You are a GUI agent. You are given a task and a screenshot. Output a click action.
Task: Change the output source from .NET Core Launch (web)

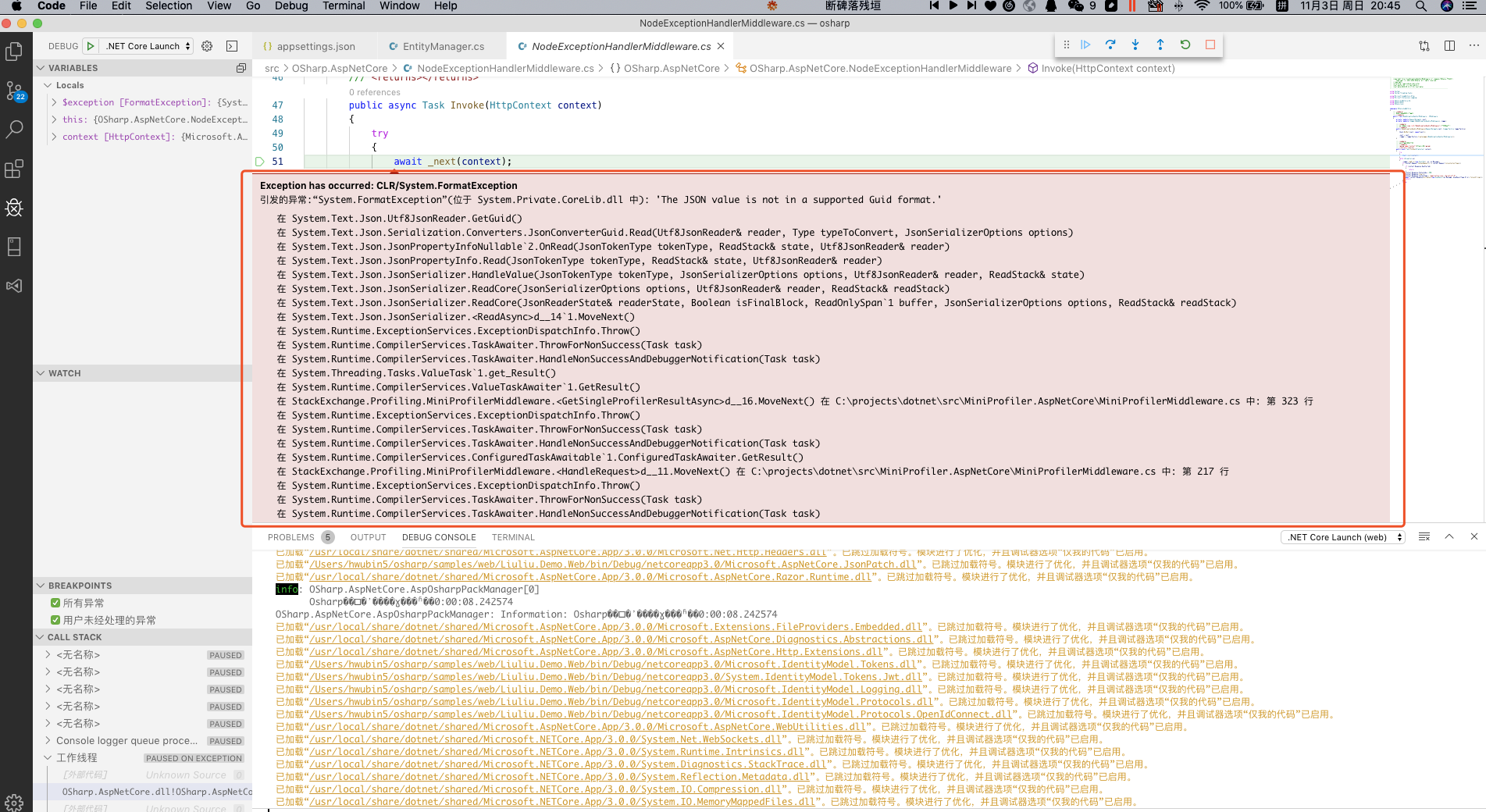coord(1342,536)
